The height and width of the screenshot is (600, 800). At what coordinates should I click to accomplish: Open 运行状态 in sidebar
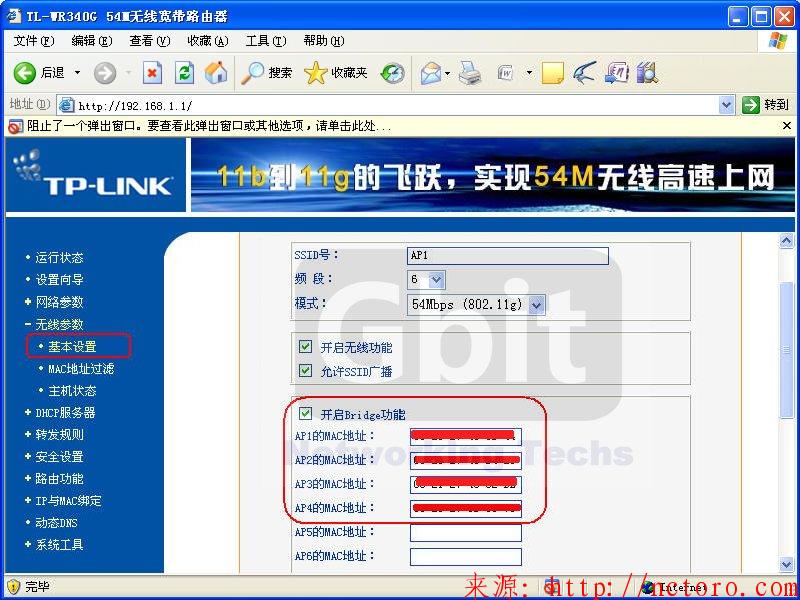(x=59, y=258)
